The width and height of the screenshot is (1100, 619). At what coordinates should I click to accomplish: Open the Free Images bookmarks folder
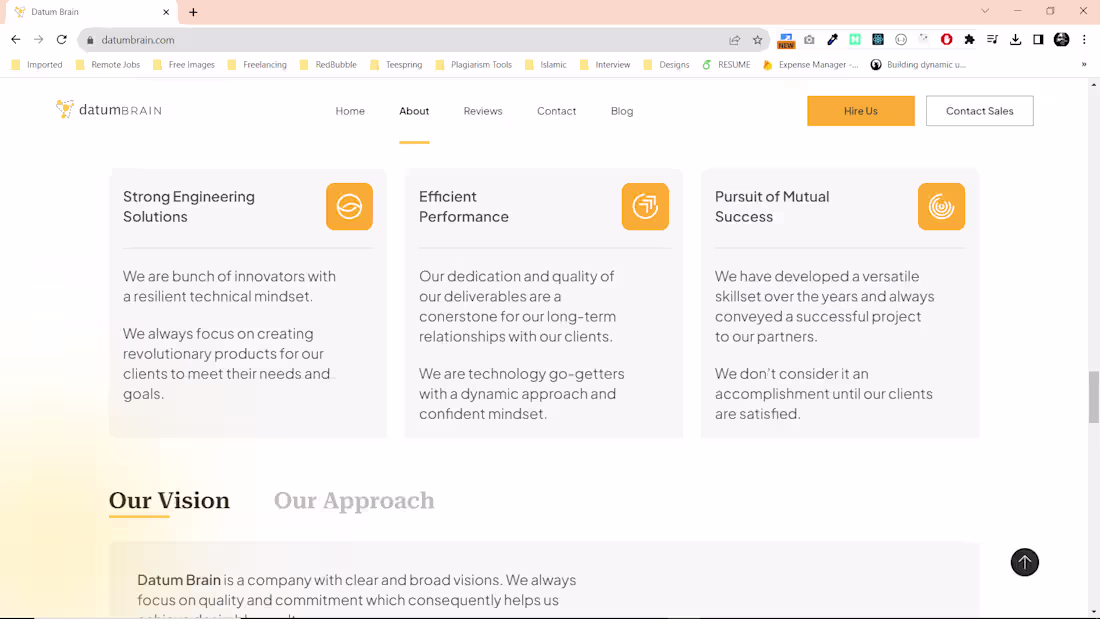pyautogui.click(x=184, y=65)
